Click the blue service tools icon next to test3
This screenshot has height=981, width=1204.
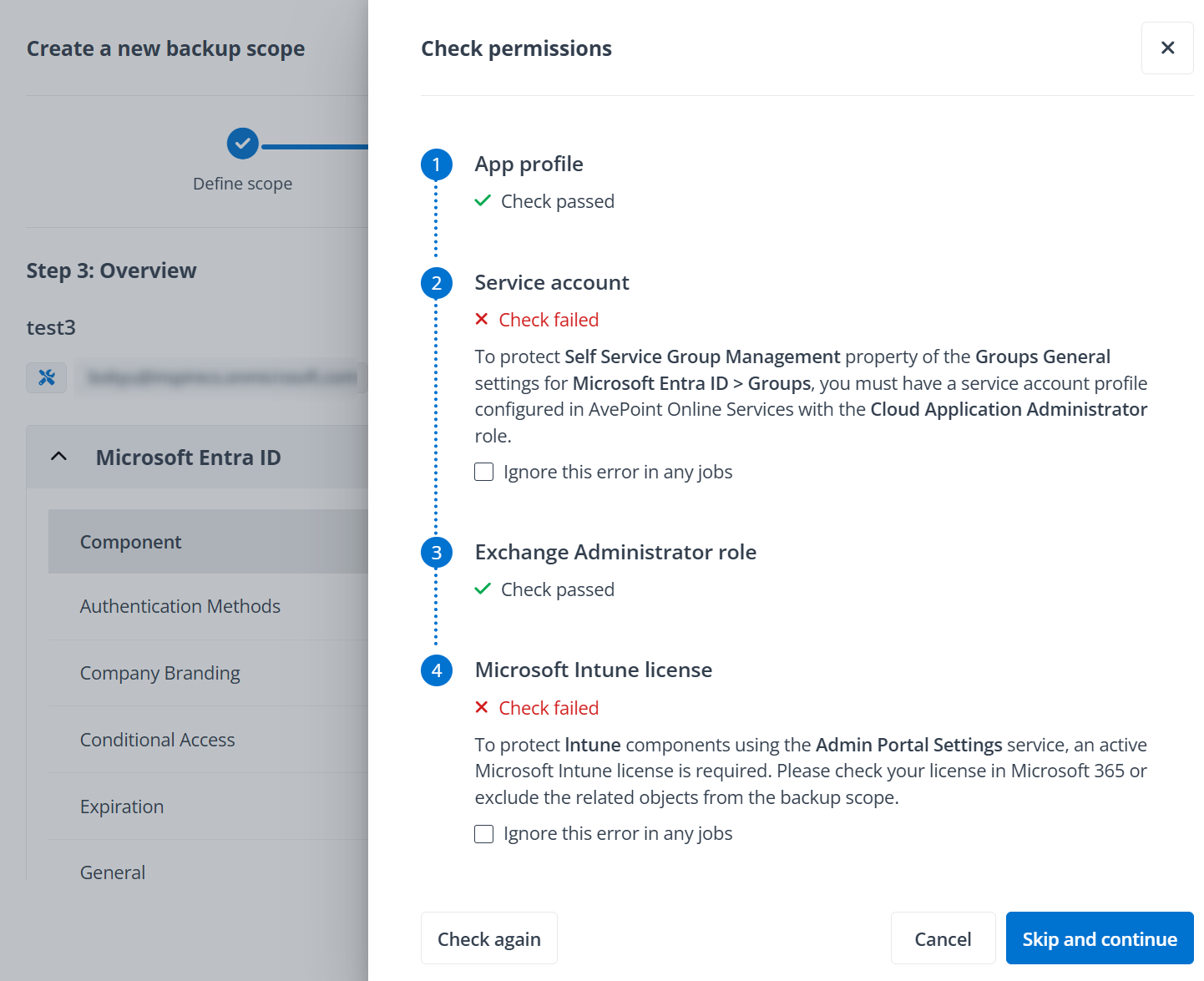(46, 377)
